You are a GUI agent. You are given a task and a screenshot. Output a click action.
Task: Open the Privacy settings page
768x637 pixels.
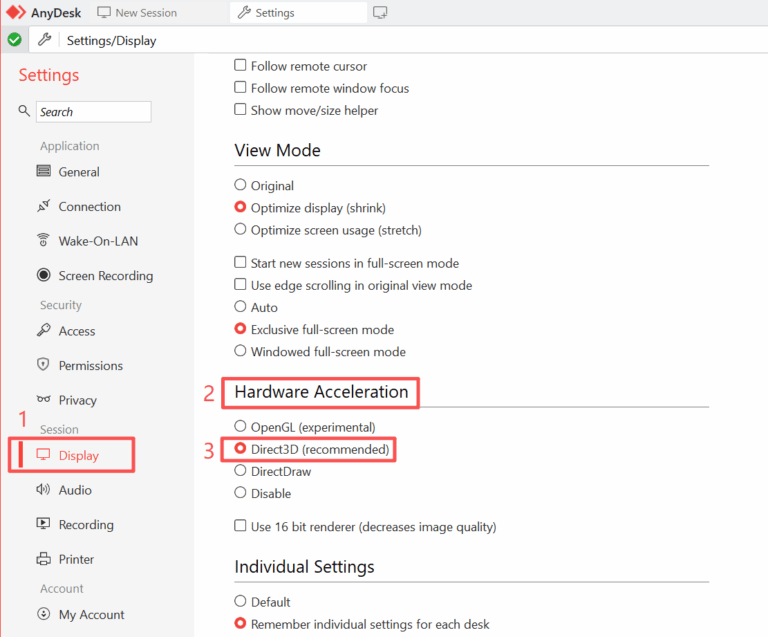[77, 400]
